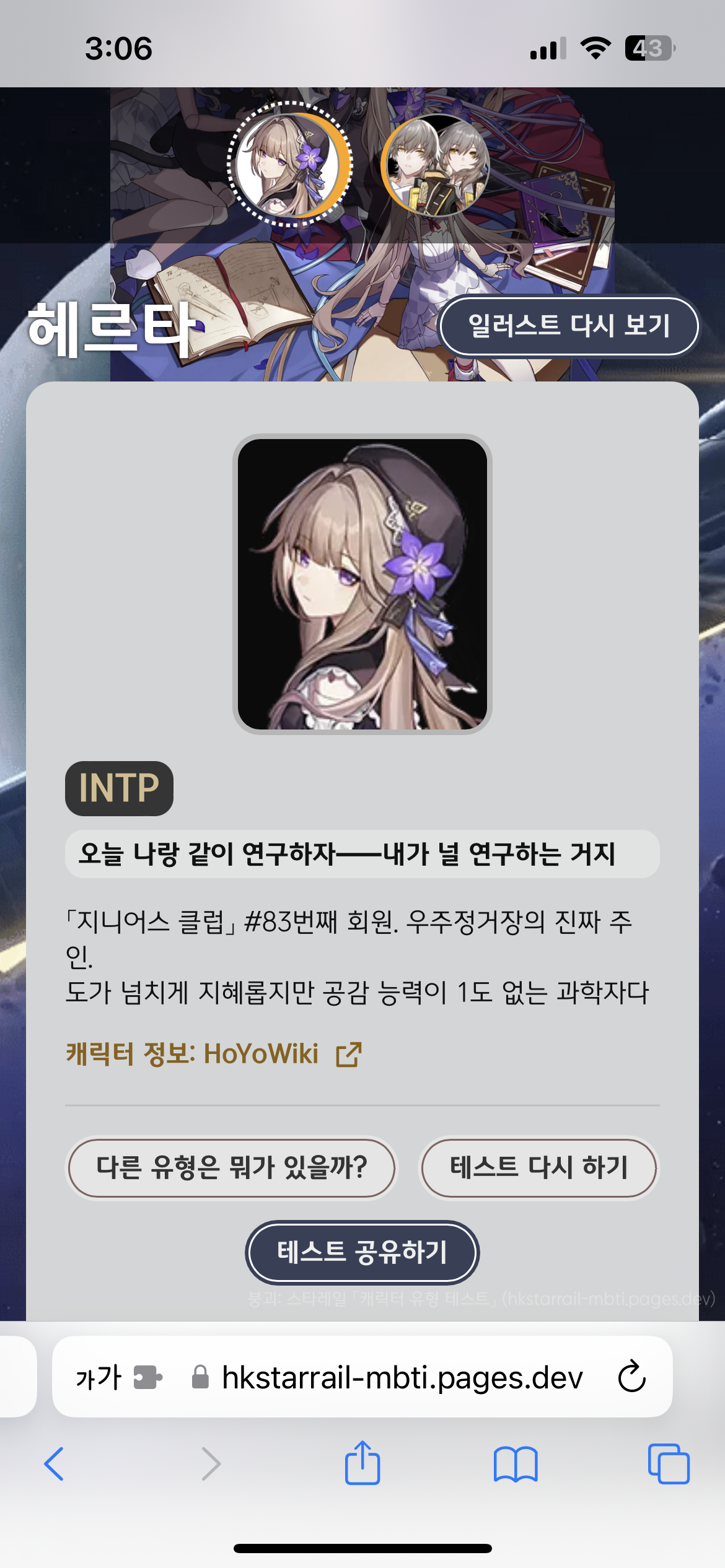Tap Safari forward arrow
725x1568 pixels.
[211, 1464]
